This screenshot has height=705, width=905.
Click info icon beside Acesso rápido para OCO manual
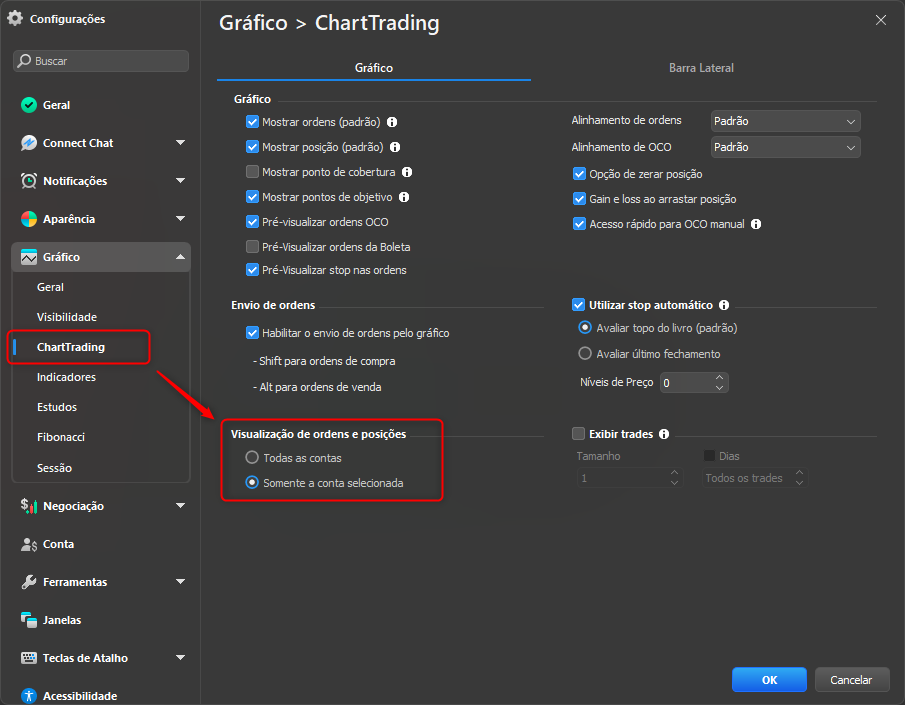(x=756, y=224)
